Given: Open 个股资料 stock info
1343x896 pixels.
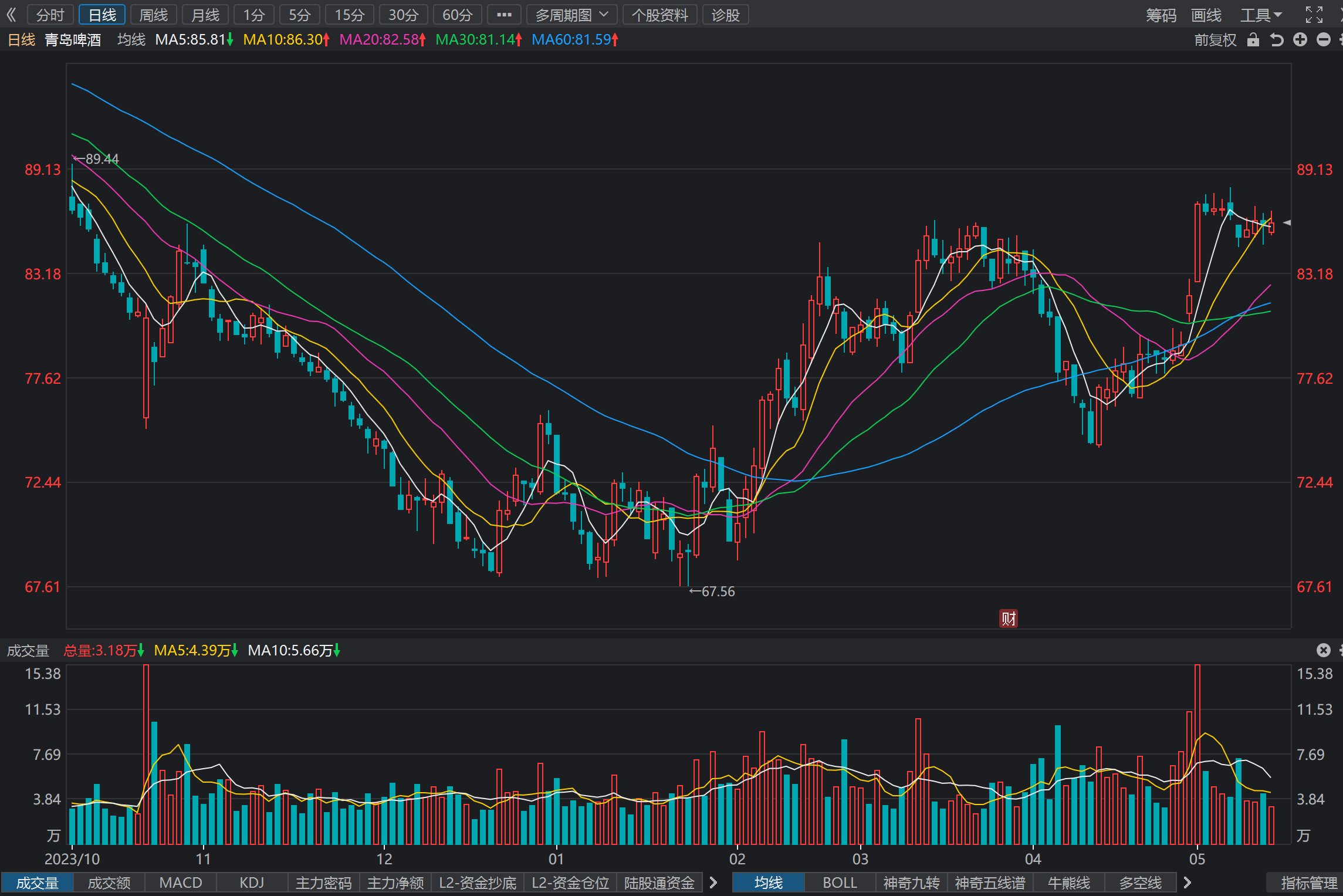Looking at the screenshot, I should 660,15.
